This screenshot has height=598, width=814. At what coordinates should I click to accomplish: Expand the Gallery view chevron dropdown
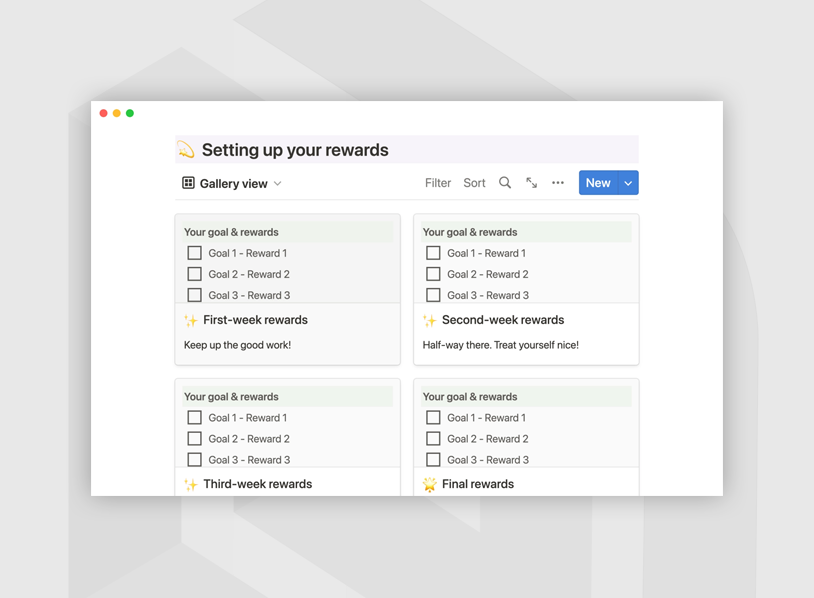278,184
